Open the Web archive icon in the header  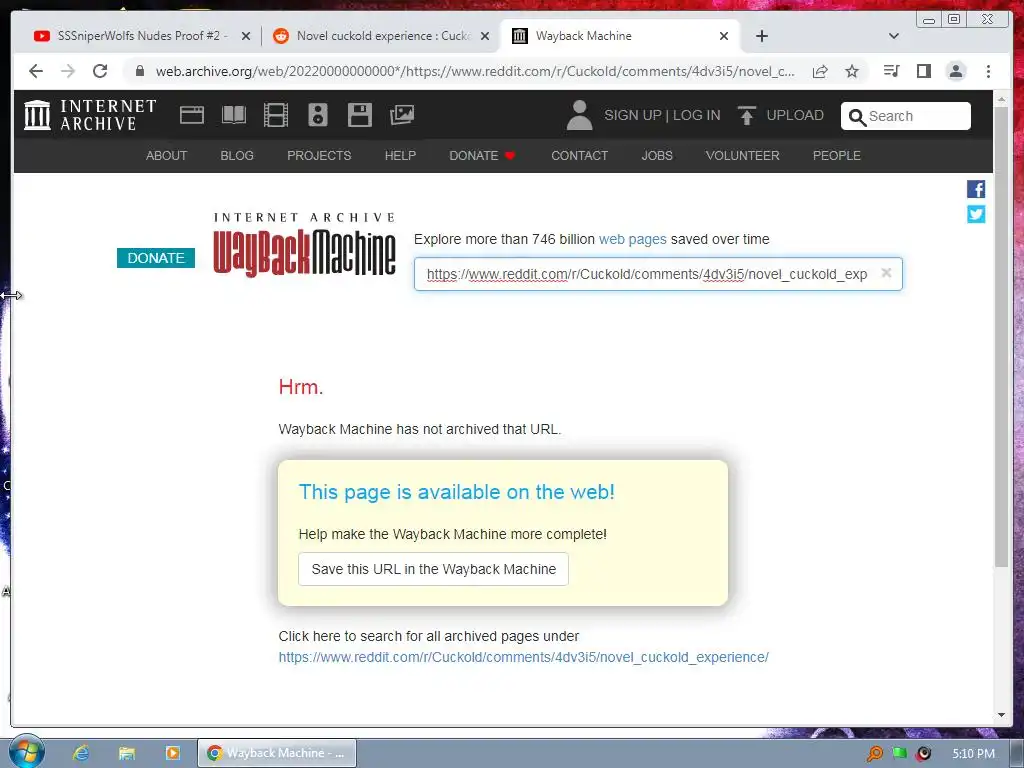click(192, 116)
